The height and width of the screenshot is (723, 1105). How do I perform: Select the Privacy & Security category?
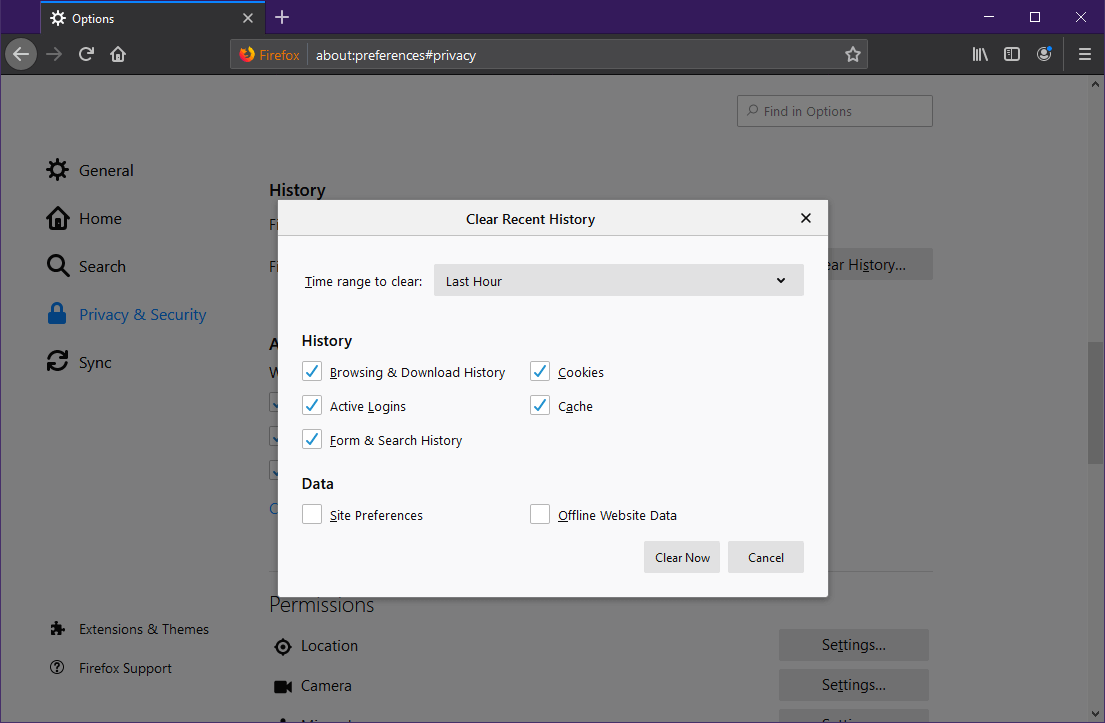tap(127, 314)
